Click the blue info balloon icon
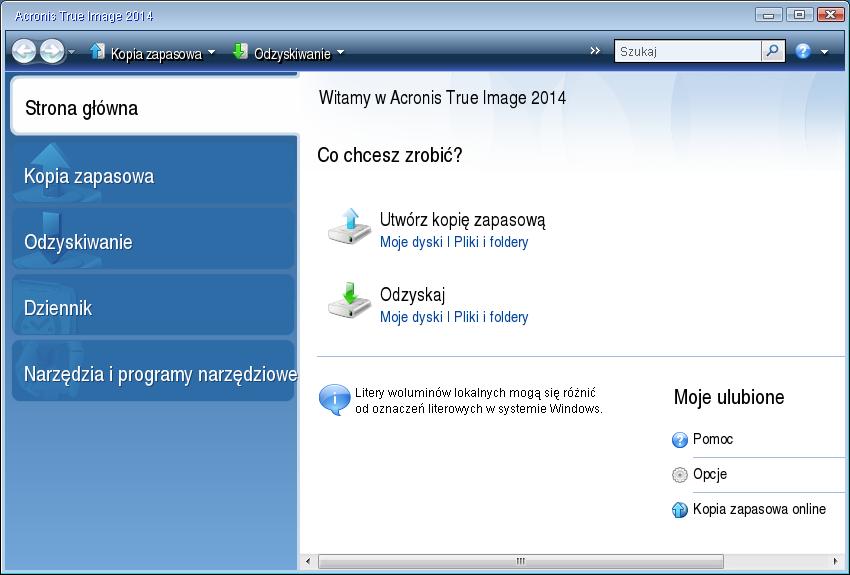 click(x=334, y=400)
